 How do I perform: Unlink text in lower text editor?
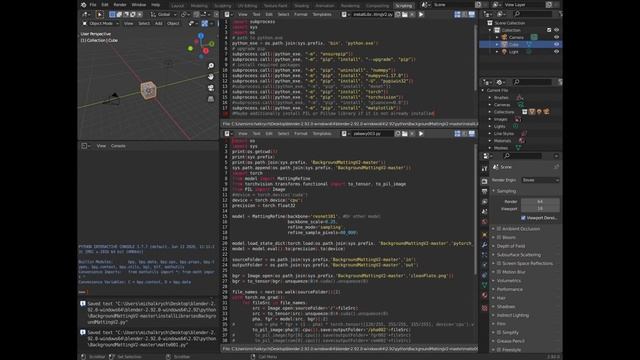click(x=412, y=133)
